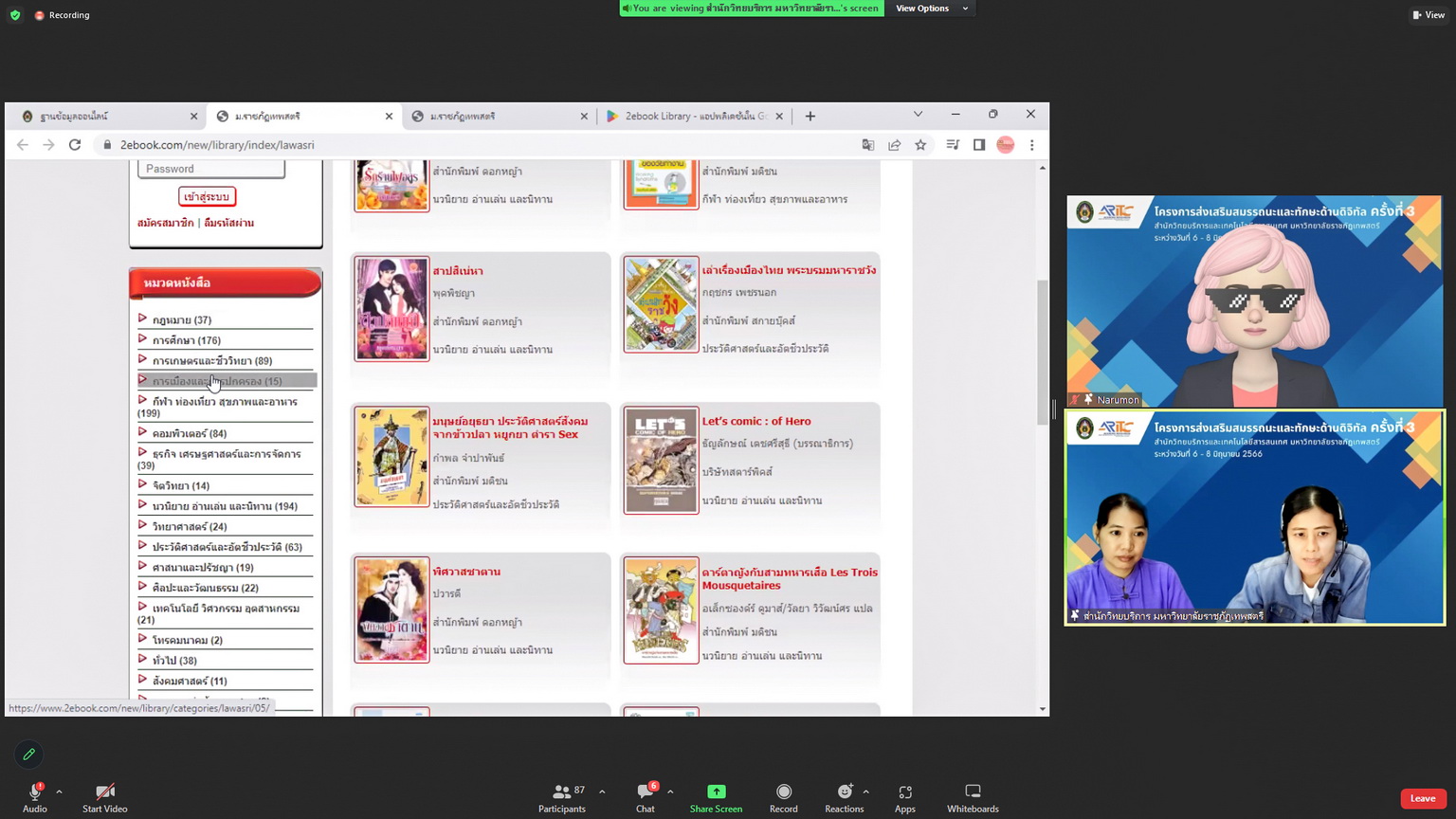This screenshot has height=819, width=1456.
Task: Toggle browser side panel icon
Action: tap(979, 145)
